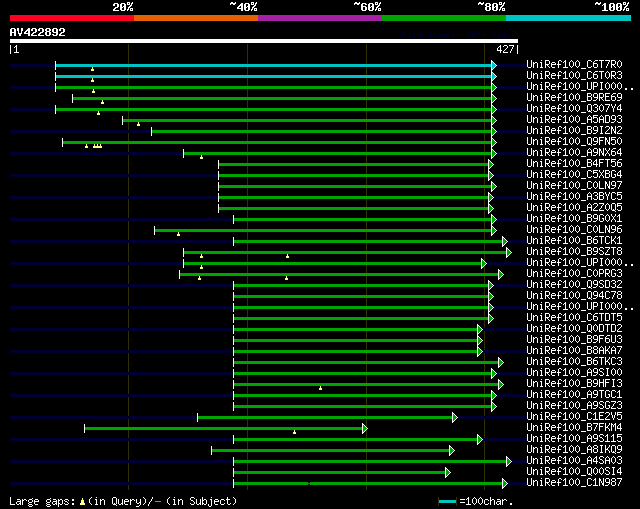The width and height of the screenshot is (640, 509).
Task: Select the UniRef100_B4FT56 hit label
Action: click(574, 164)
